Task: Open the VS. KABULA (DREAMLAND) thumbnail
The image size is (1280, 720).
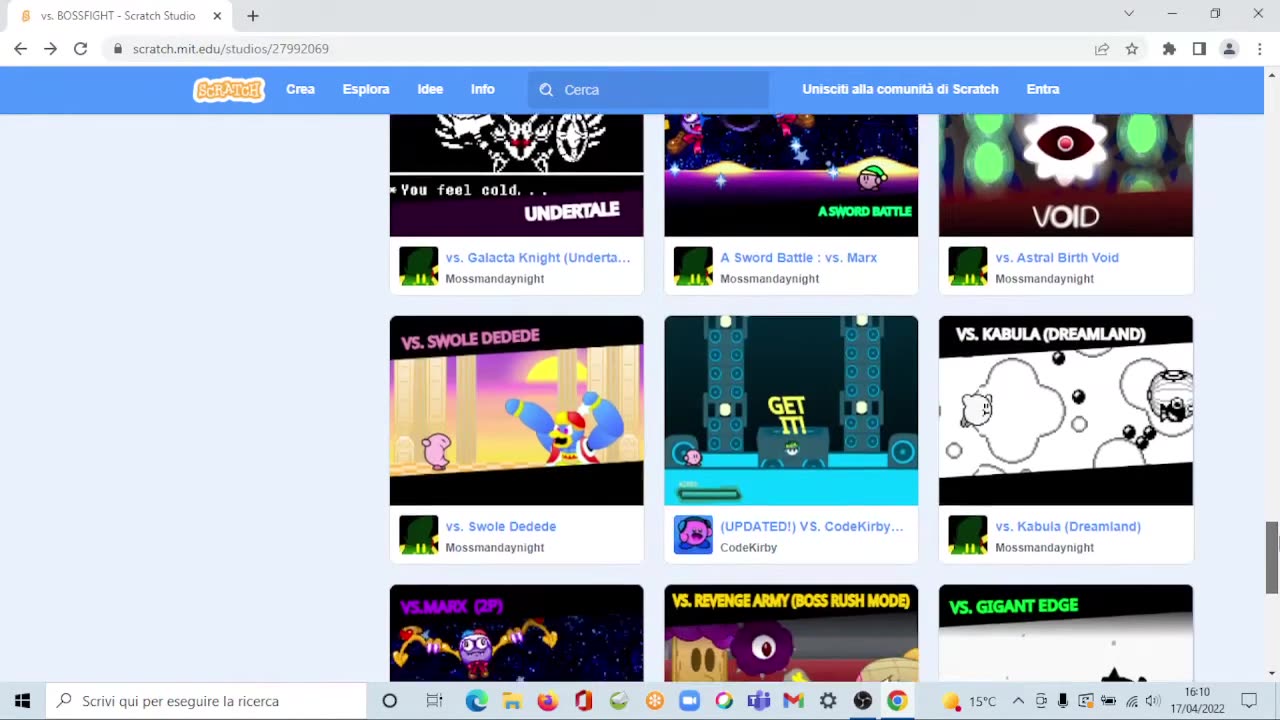Action: [x=1066, y=411]
